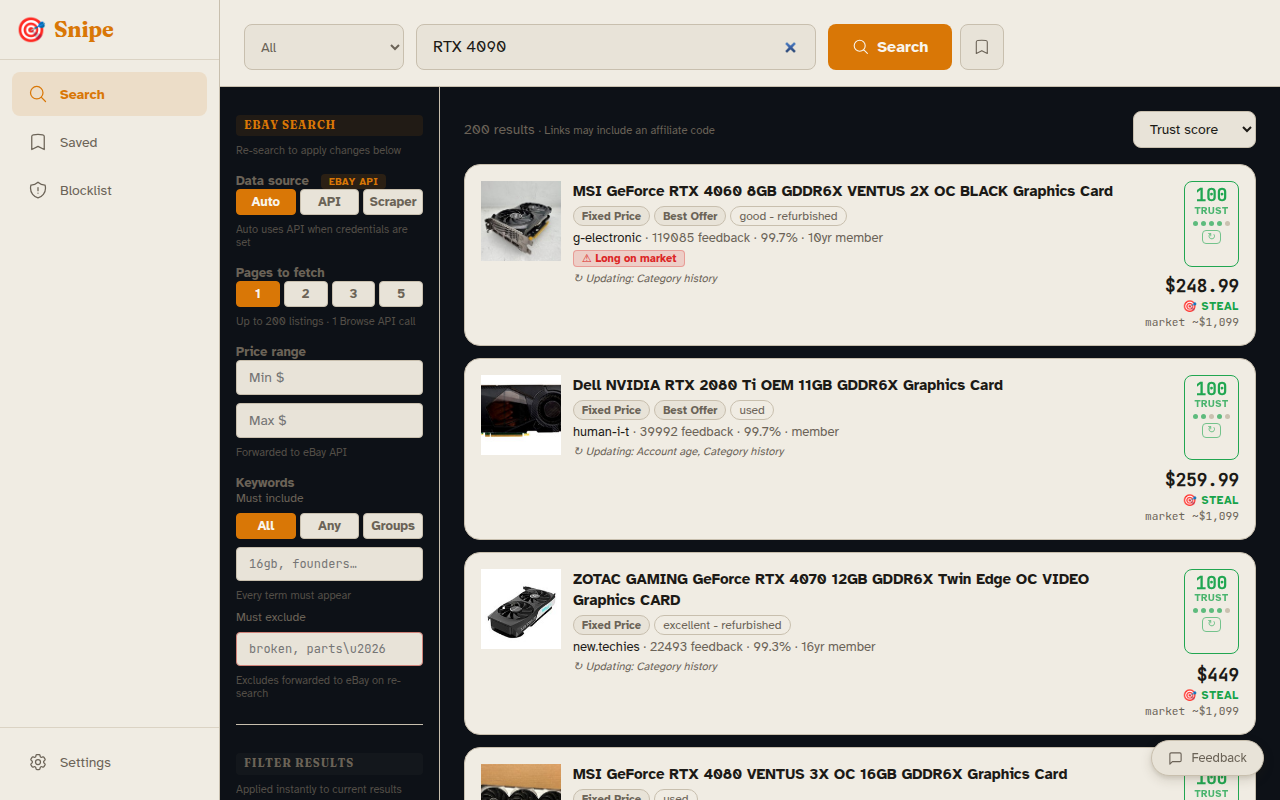Switch data source to Scraper
The height and width of the screenshot is (800, 1280).
pos(392,202)
